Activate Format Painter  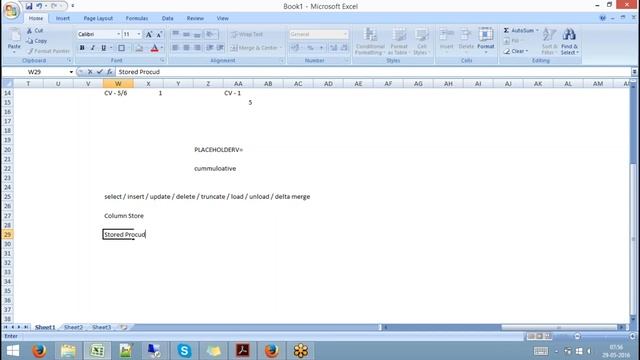(48, 51)
